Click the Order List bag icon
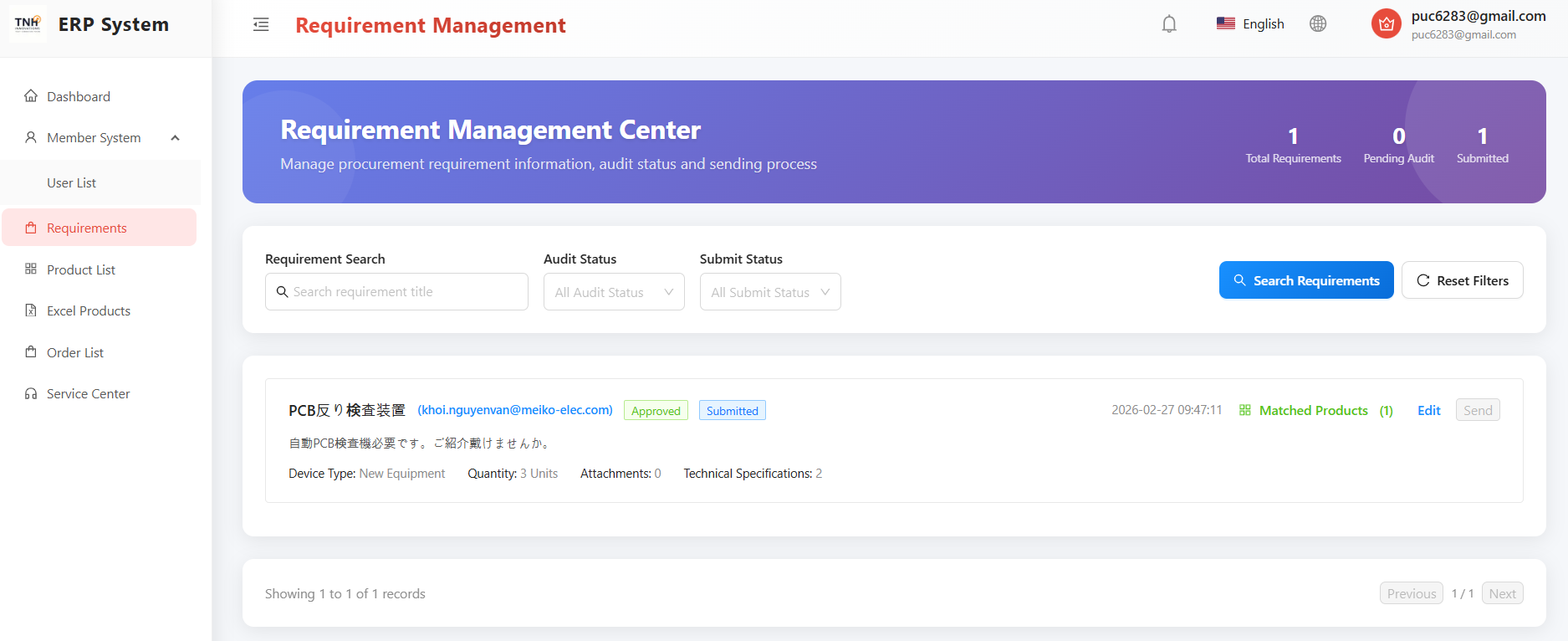This screenshot has width=1568, height=641. (x=31, y=351)
